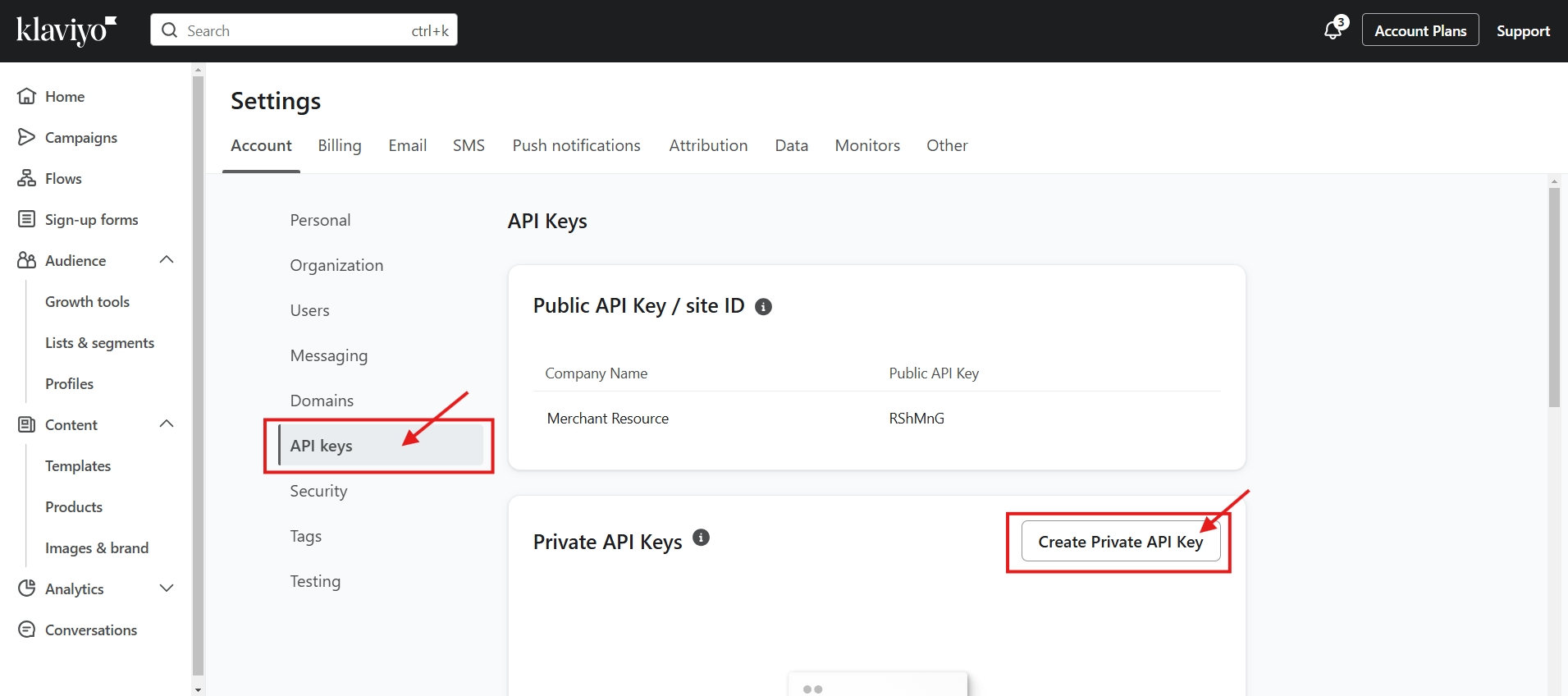The image size is (1568, 696).
Task: Click Create Private API Key button
Action: click(1121, 542)
